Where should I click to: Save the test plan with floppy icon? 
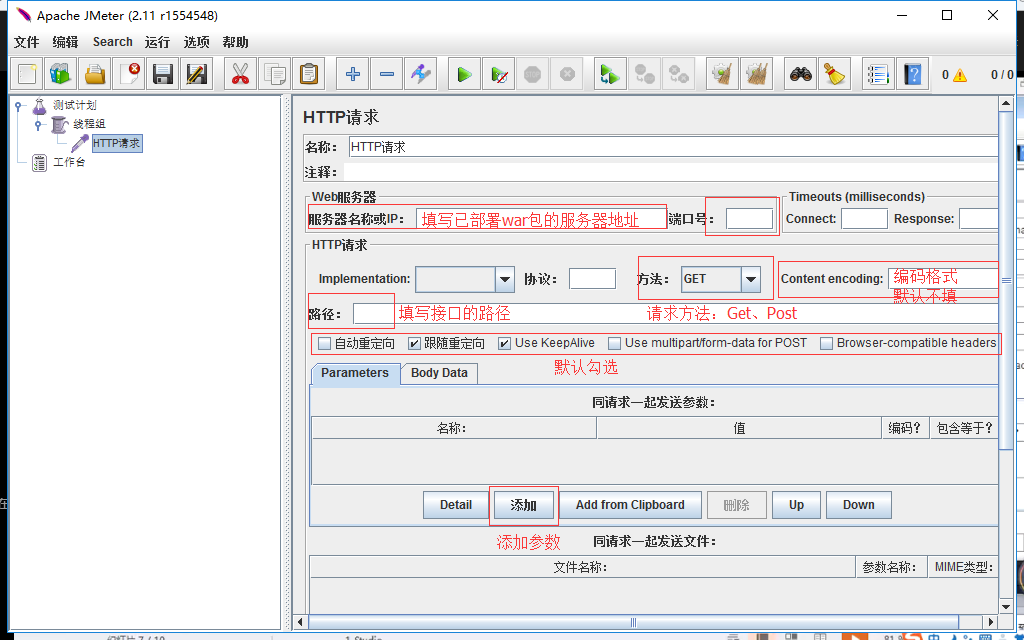click(x=163, y=74)
